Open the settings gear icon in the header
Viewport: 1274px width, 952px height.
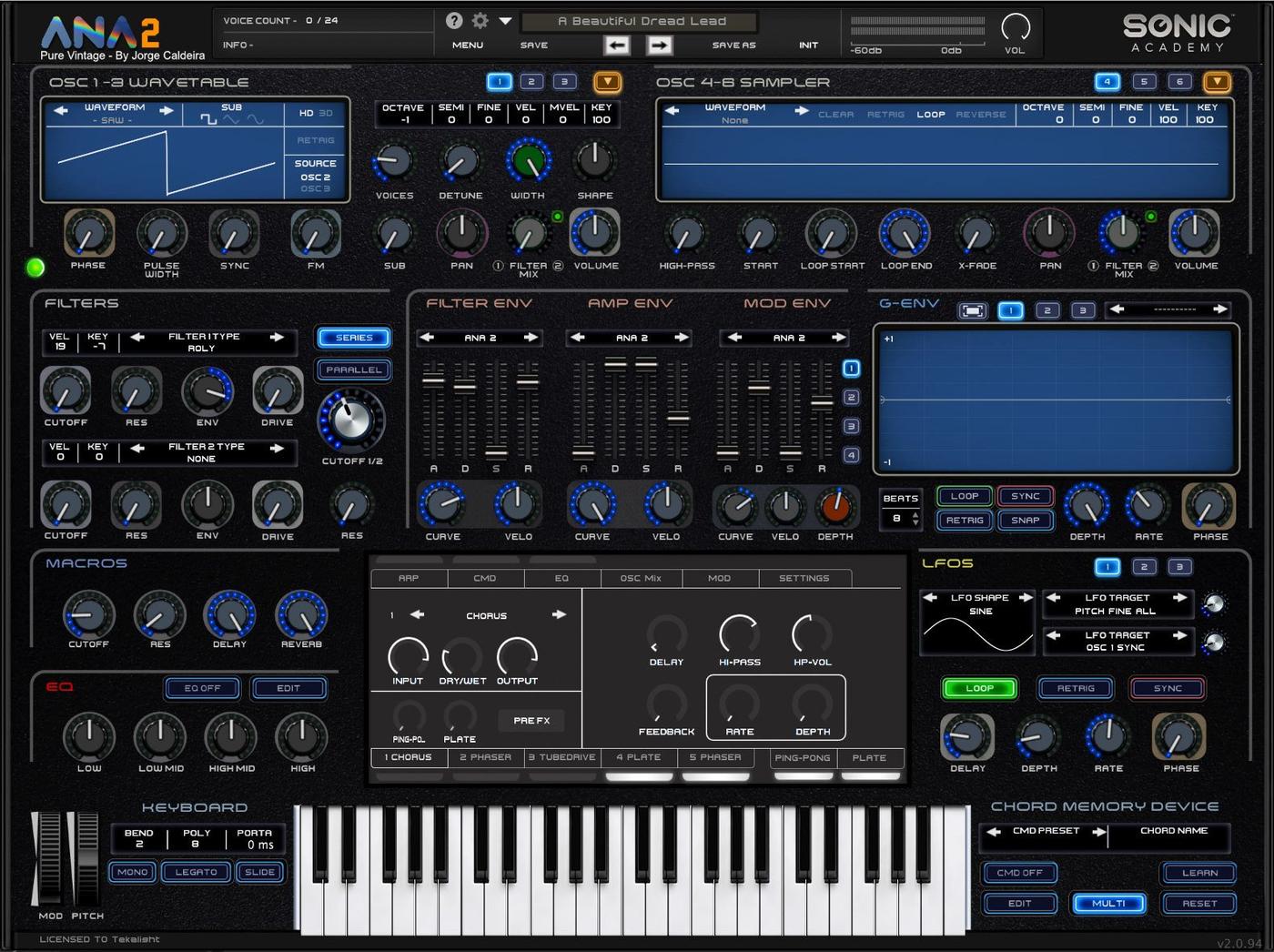pos(480,20)
